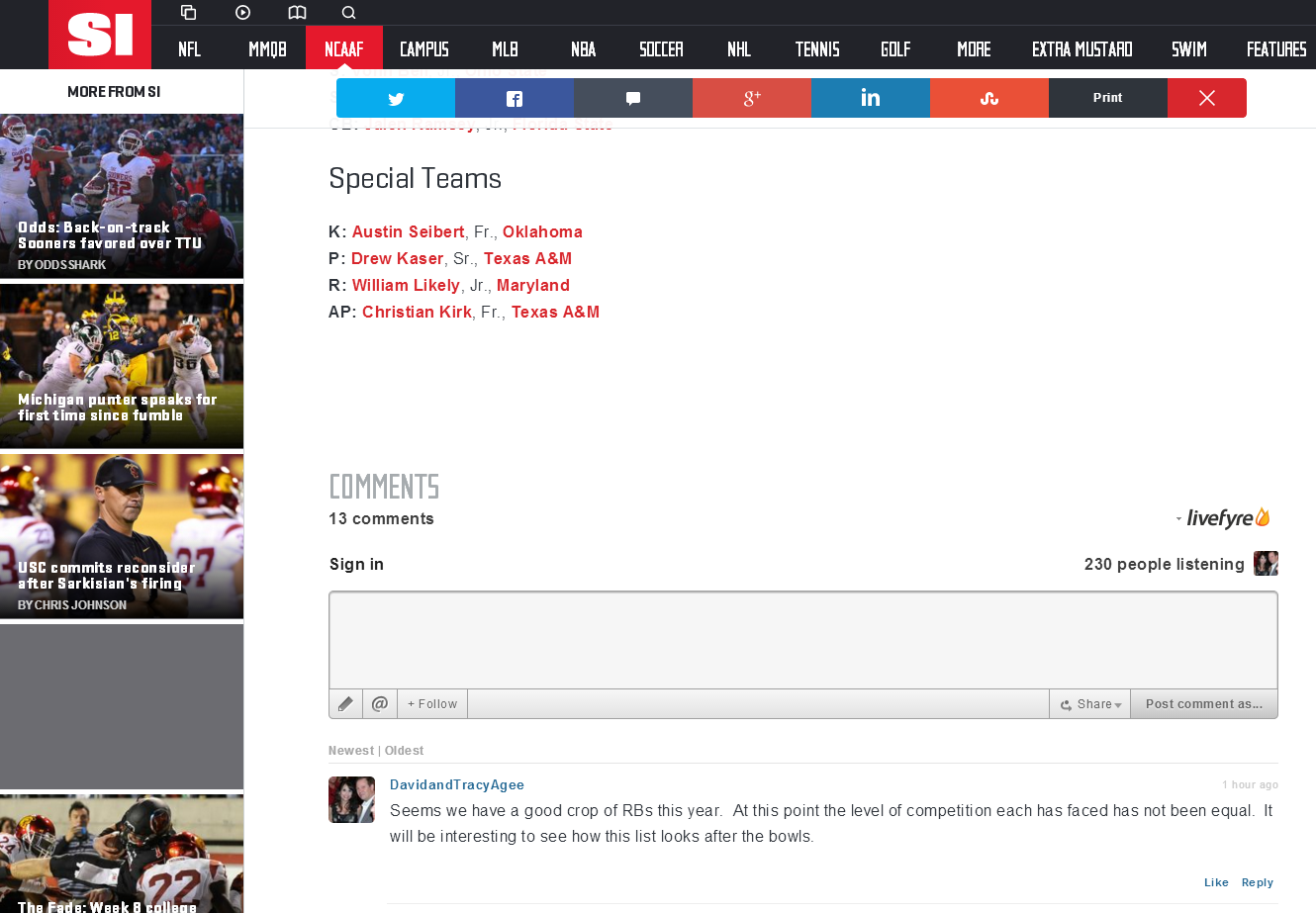Click the pencil edit icon in comment toolbar
Viewport: 1316px width, 913px height.
pos(345,704)
